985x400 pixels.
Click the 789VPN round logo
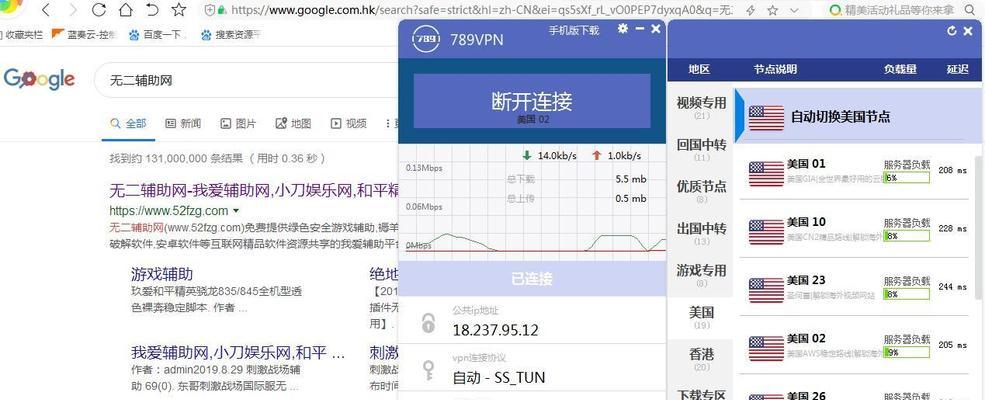click(x=425, y=39)
